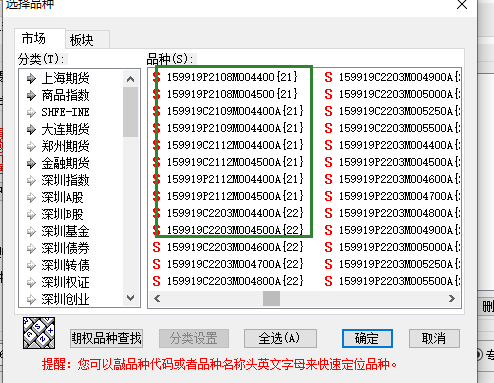Viewport: 494px width, 383px height.
Task: Click instrument list horizontal scrollbar thumb
Action: click(x=271, y=298)
